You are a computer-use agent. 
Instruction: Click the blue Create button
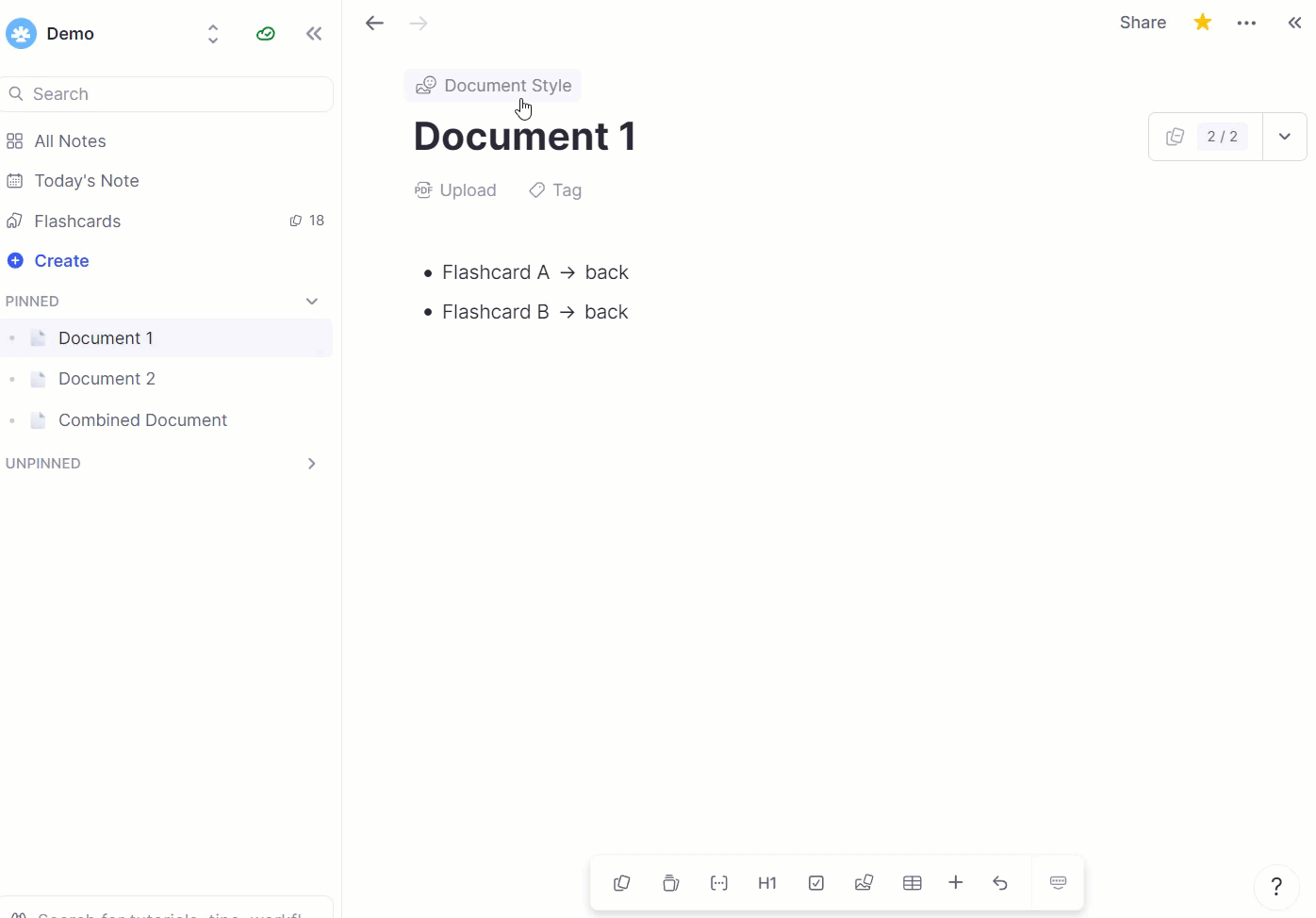click(61, 261)
